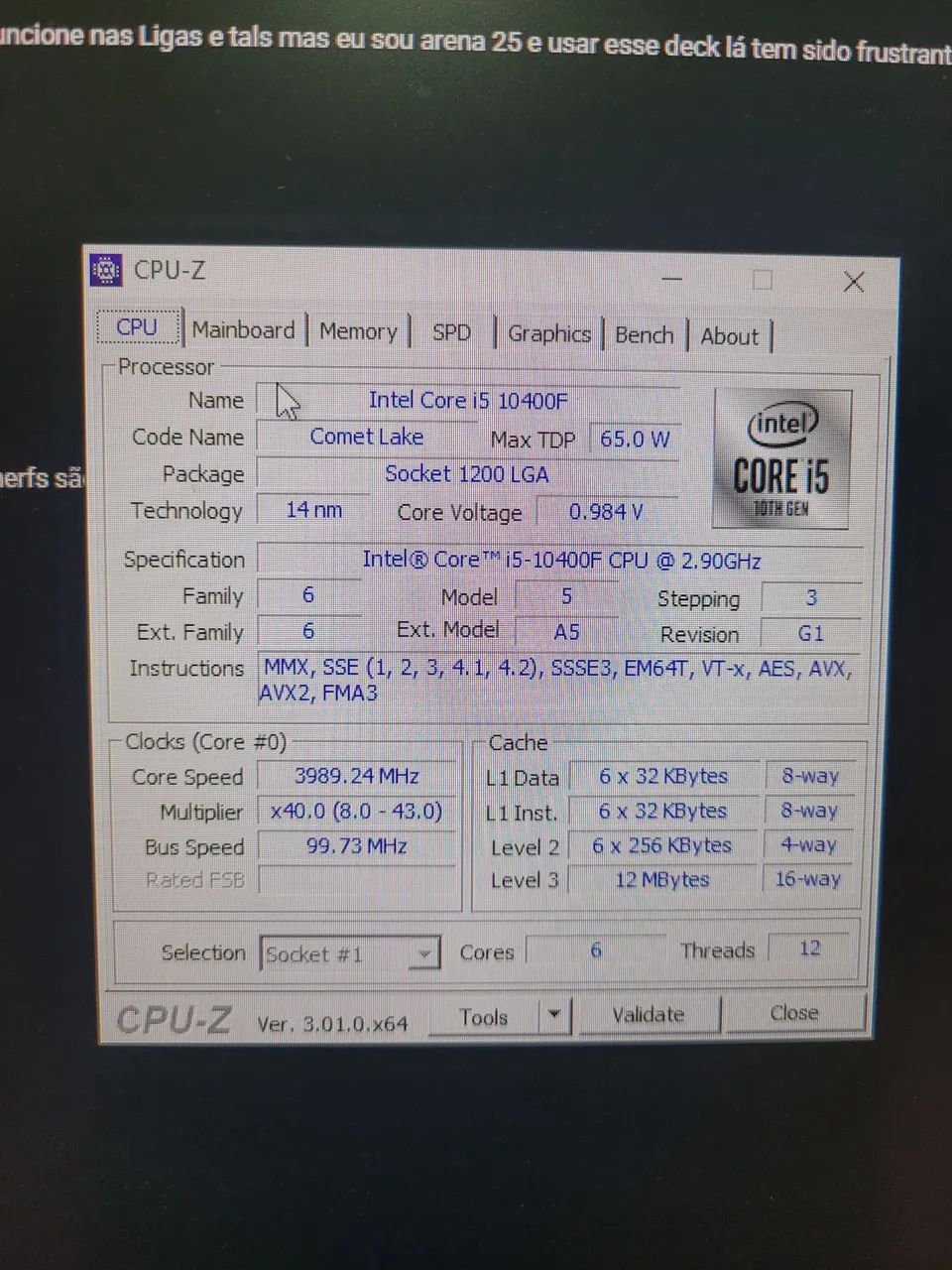Switch to the Mainboard tab
Viewport: 952px width, 1270px height.
coord(244,329)
